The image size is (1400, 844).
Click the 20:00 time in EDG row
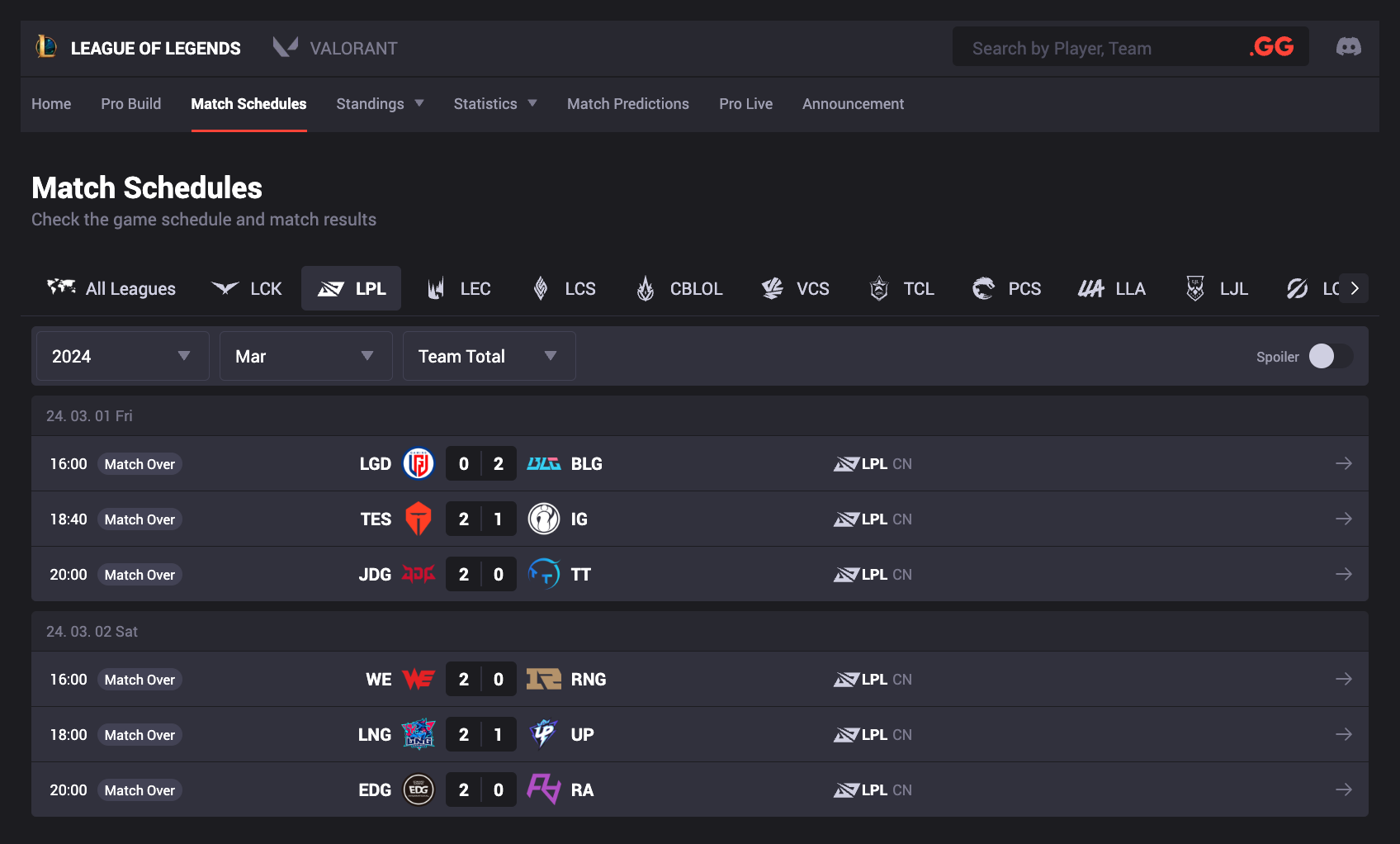pos(69,789)
